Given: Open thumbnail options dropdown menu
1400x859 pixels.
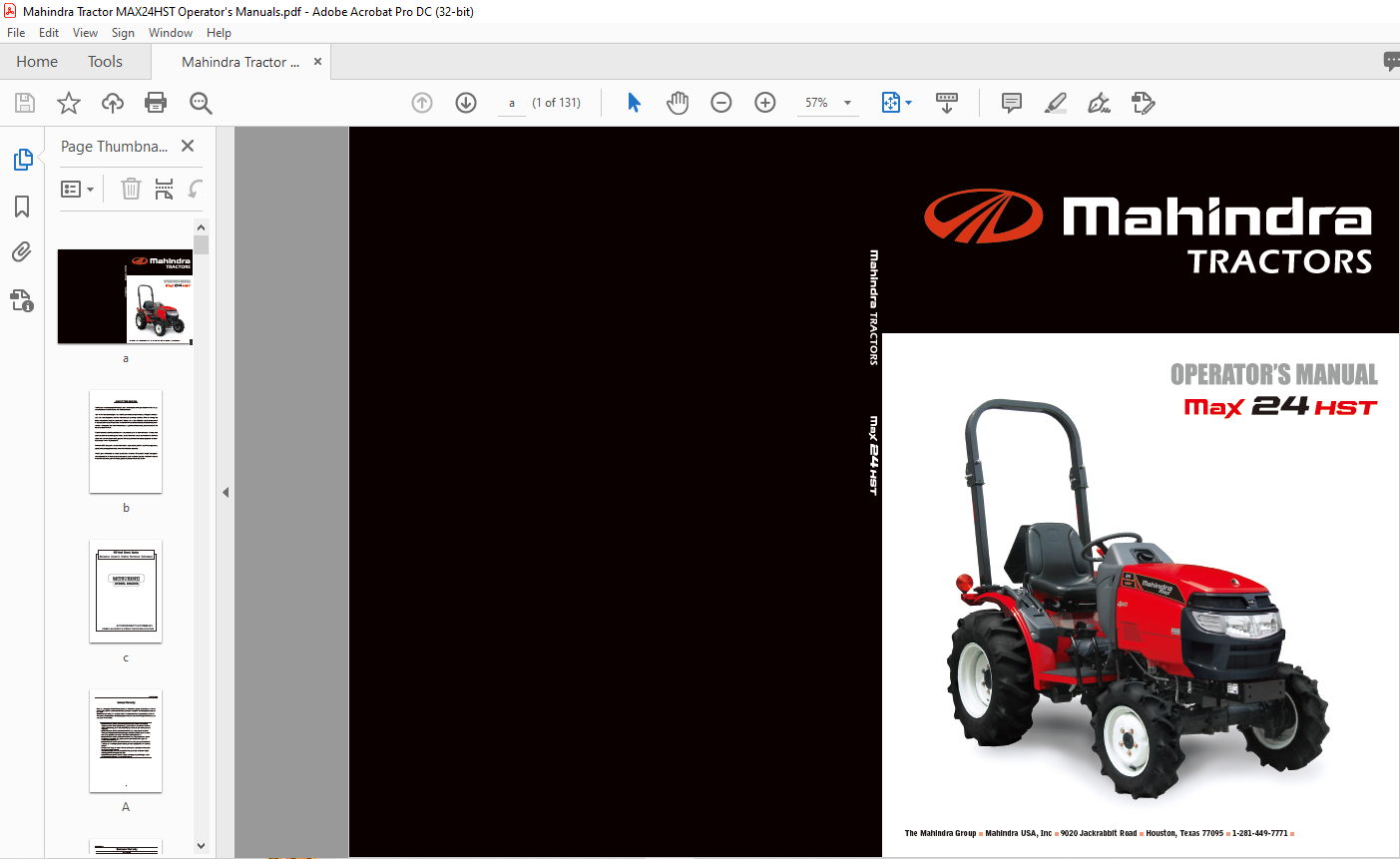Looking at the screenshot, I should 78,189.
